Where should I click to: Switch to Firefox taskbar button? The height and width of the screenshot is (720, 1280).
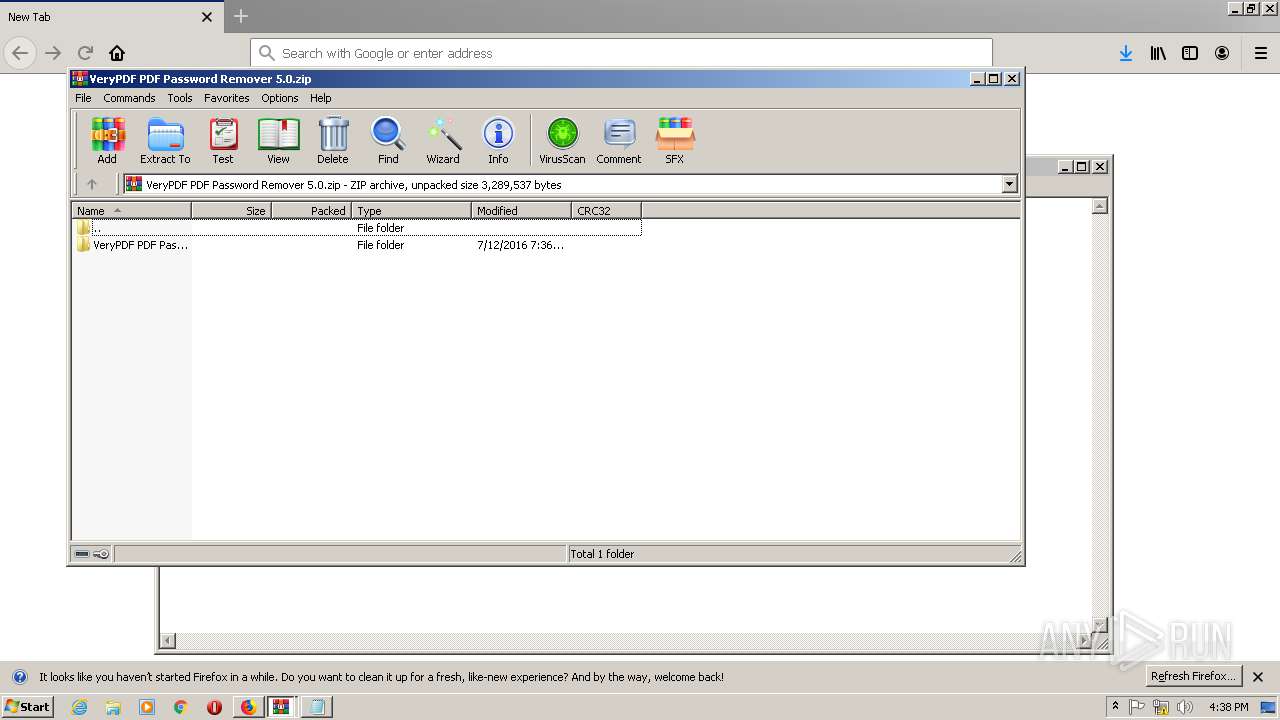pyautogui.click(x=248, y=707)
